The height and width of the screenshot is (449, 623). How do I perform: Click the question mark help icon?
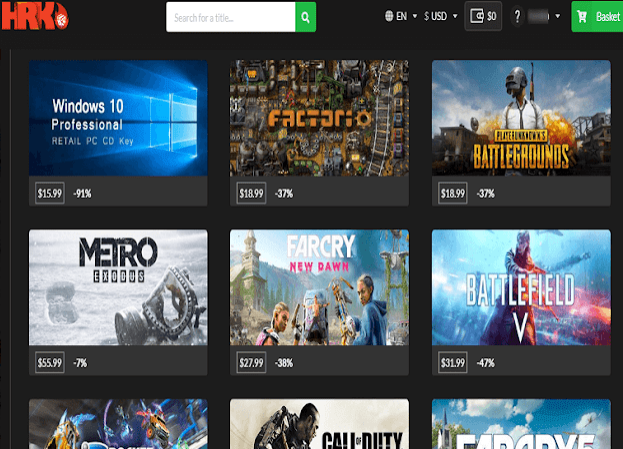pos(517,17)
